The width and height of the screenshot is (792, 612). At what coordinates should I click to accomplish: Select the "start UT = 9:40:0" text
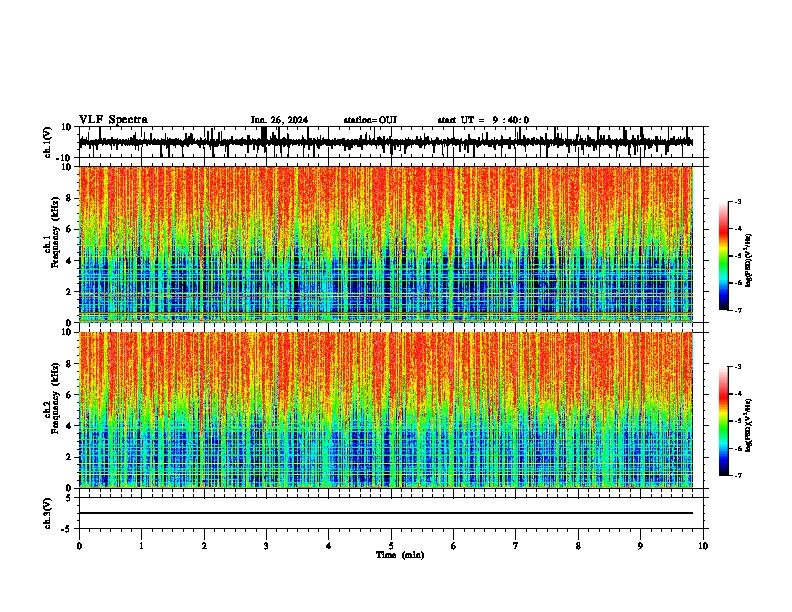[483, 120]
